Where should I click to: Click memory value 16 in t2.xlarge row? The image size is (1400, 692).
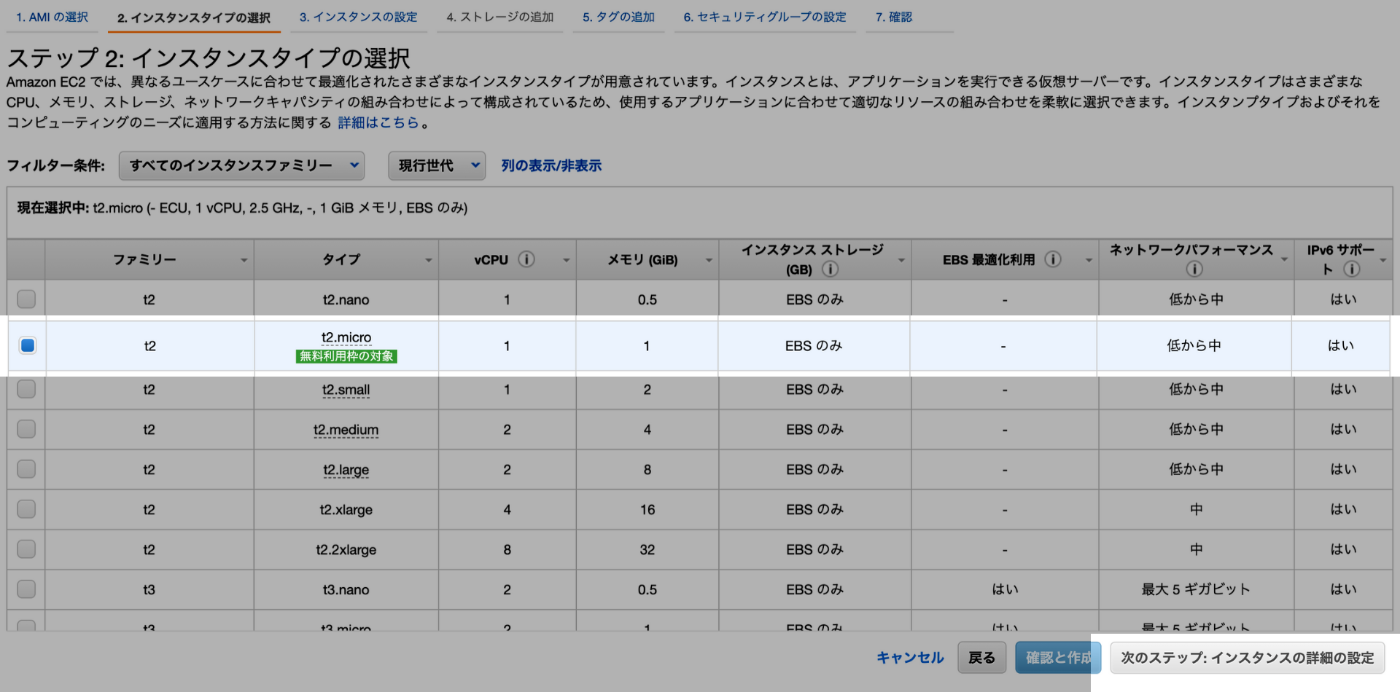pos(647,510)
